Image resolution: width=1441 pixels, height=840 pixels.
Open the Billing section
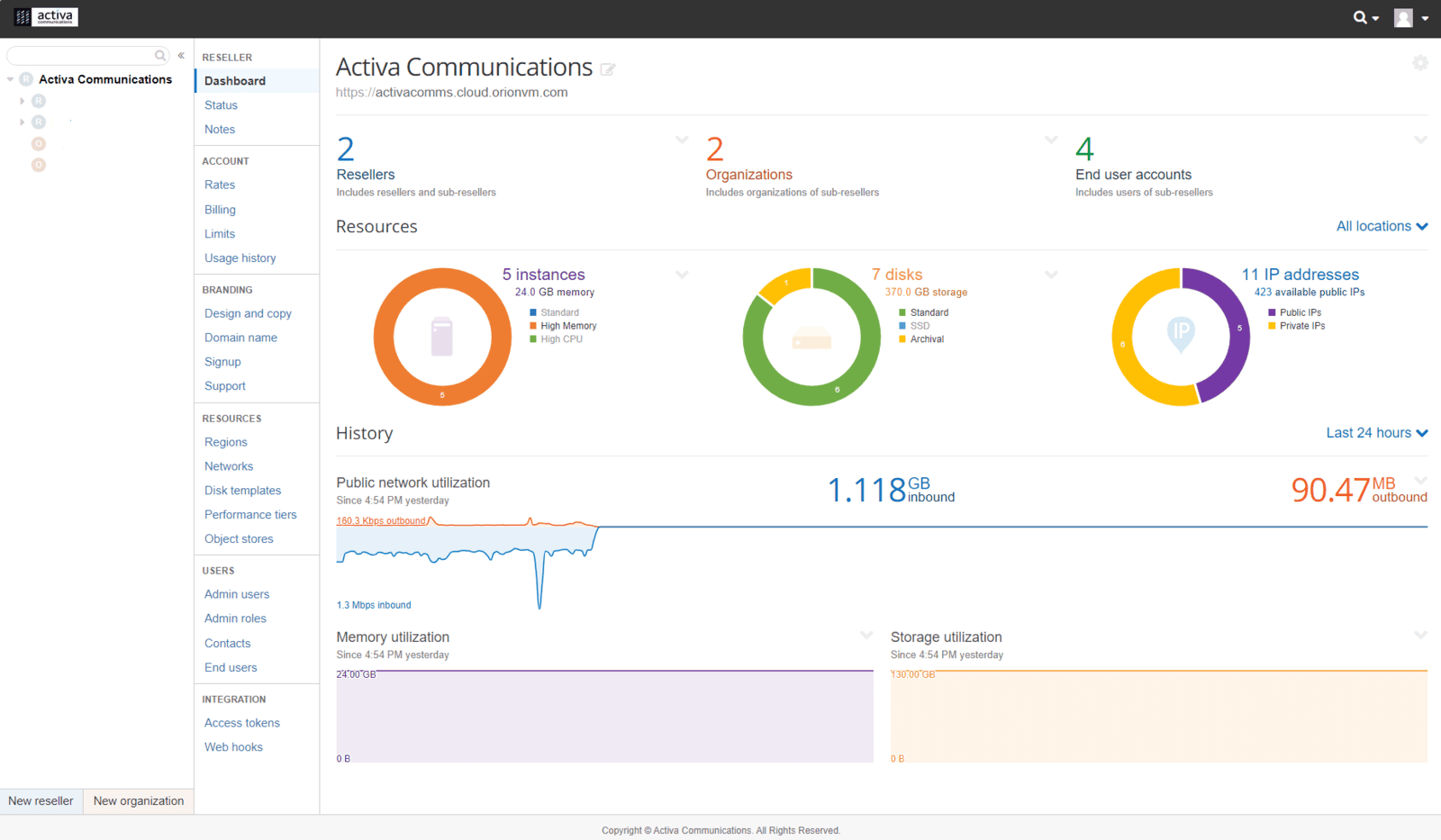(x=220, y=210)
